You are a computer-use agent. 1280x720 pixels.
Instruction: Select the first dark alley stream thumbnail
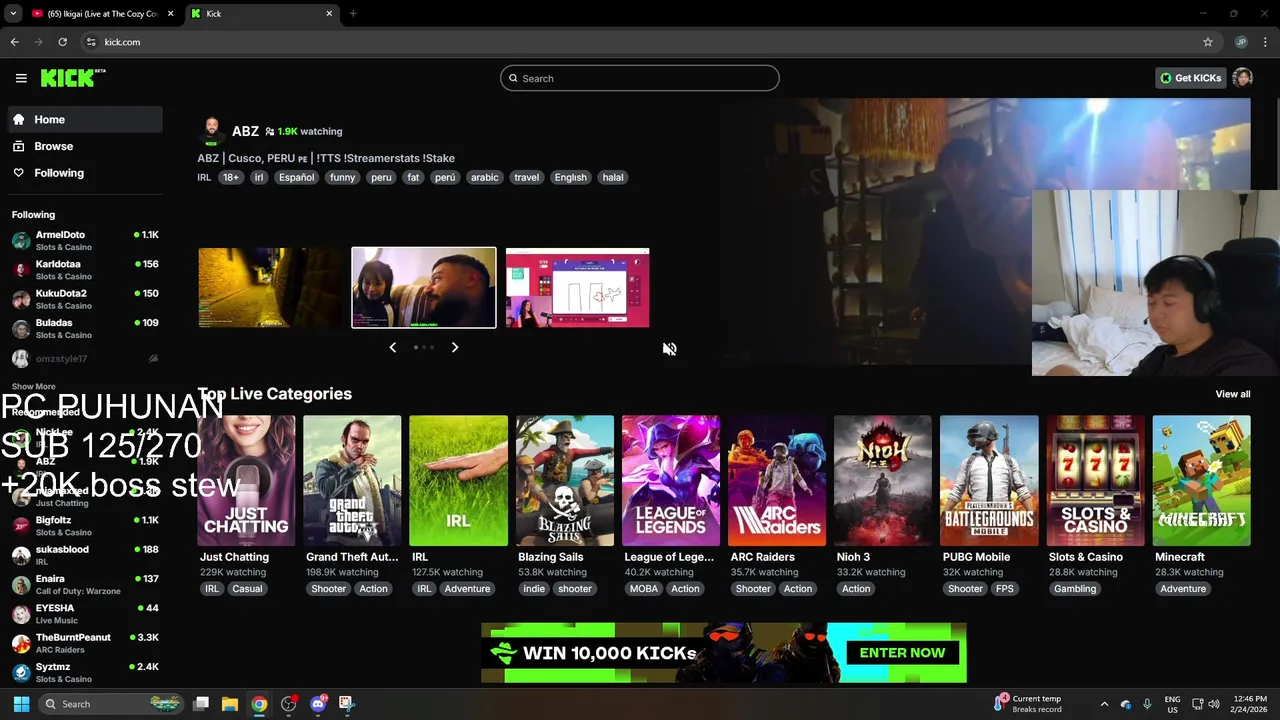coord(270,288)
